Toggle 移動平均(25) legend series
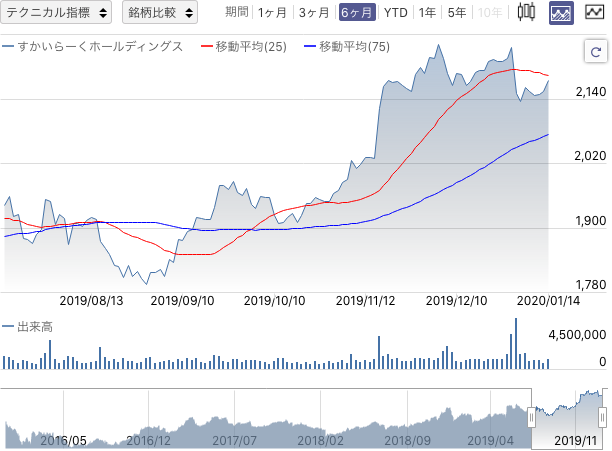Screen dimensions: 612x451 point(244,46)
